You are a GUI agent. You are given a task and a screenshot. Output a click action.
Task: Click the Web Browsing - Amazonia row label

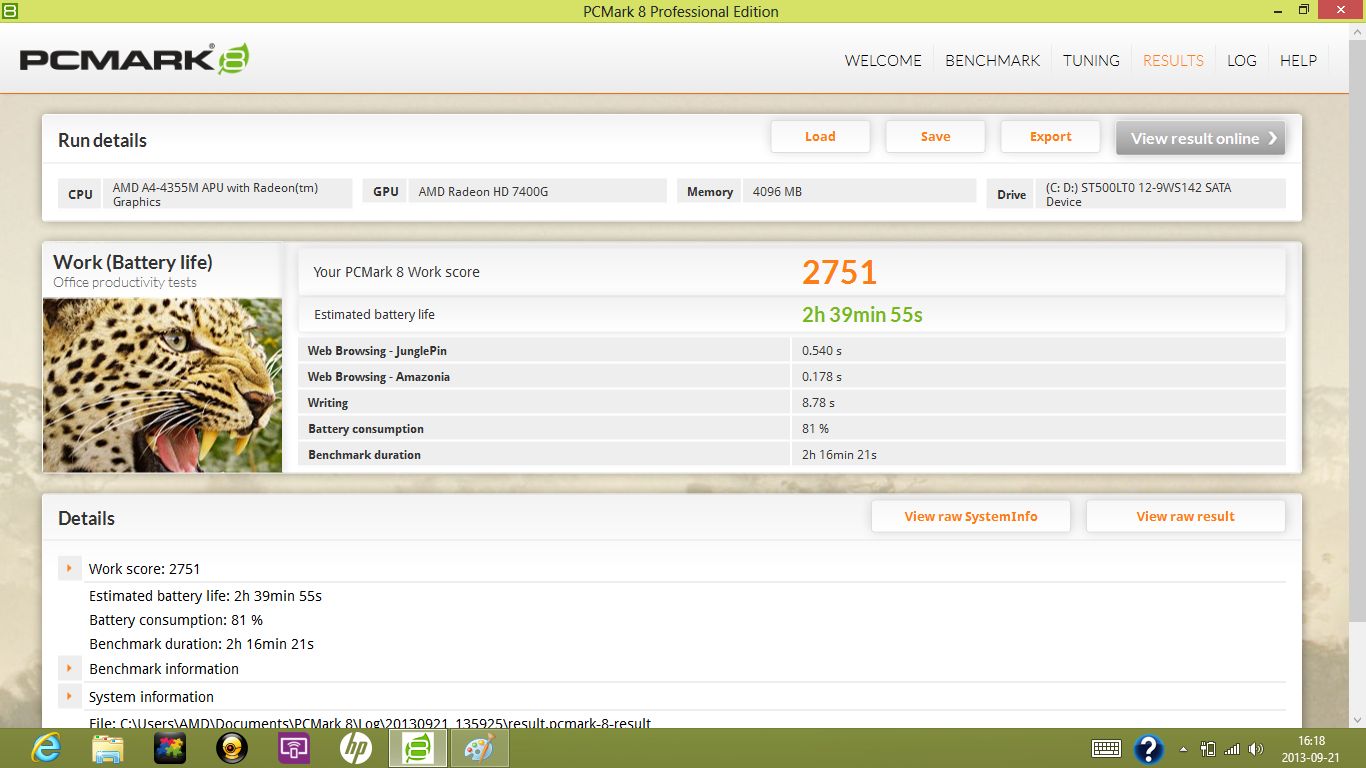[379, 377]
